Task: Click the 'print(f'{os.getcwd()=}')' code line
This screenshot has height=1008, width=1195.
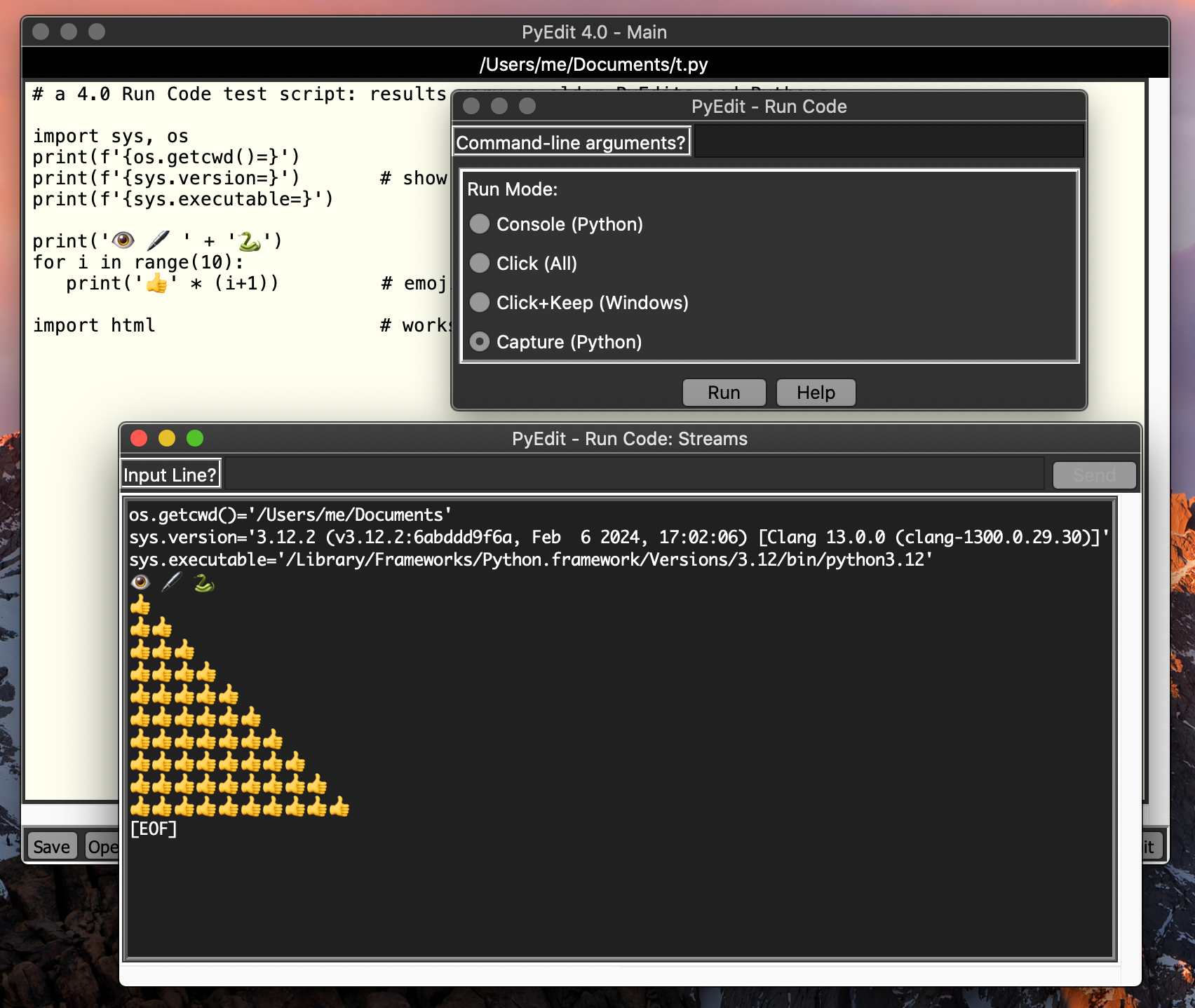Action: (166, 157)
